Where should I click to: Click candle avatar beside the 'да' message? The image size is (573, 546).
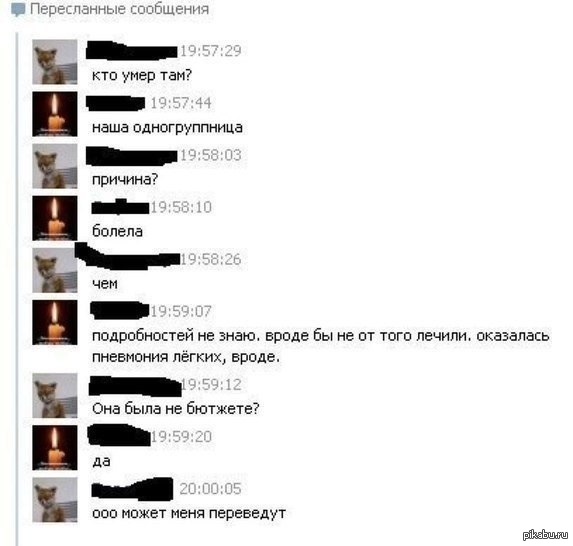coord(55,447)
